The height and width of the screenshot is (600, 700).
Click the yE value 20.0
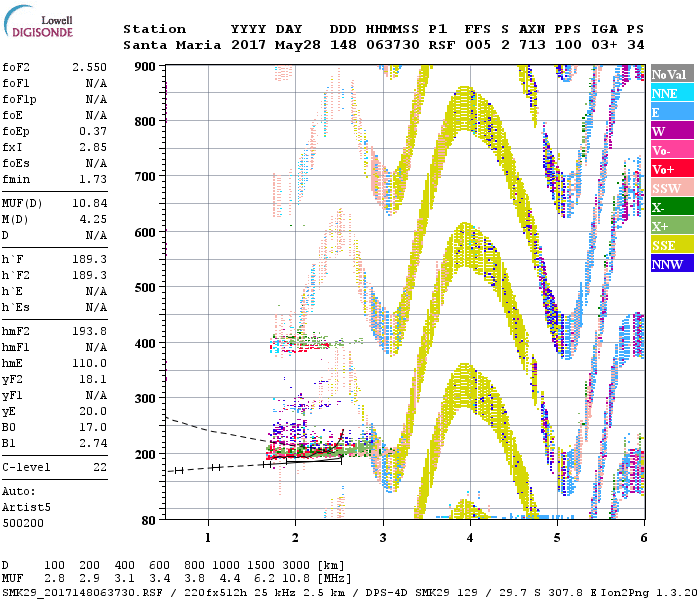[x=93, y=412]
